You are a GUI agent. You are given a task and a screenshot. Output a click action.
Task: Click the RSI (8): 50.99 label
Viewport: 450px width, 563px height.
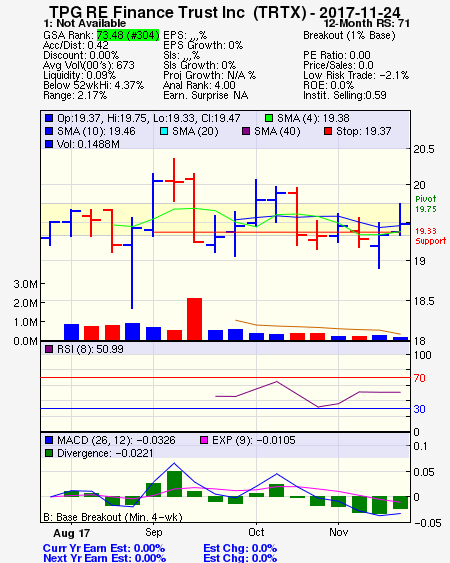(x=90, y=349)
